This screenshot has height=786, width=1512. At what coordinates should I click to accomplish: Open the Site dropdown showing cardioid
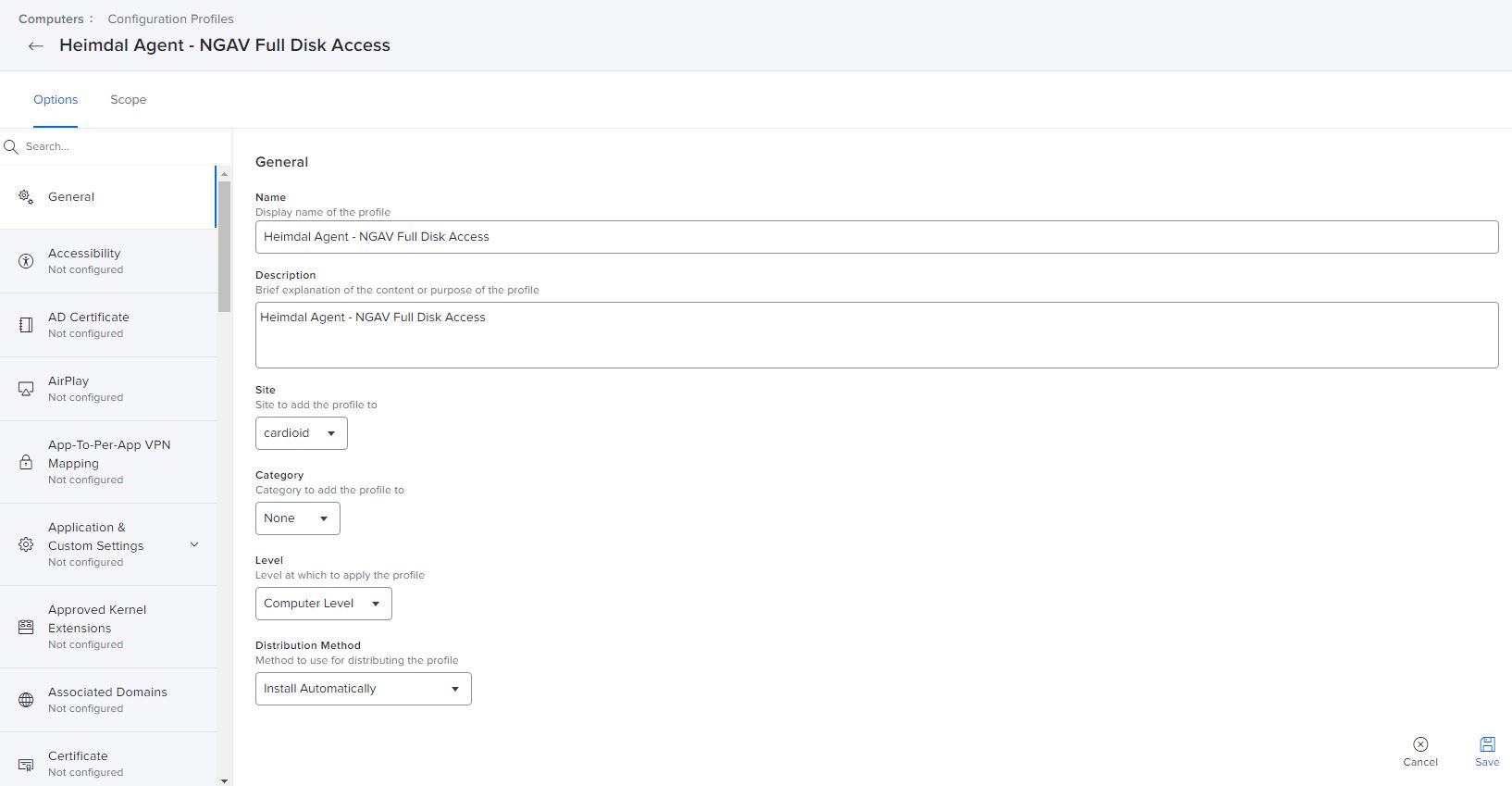(302, 433)
